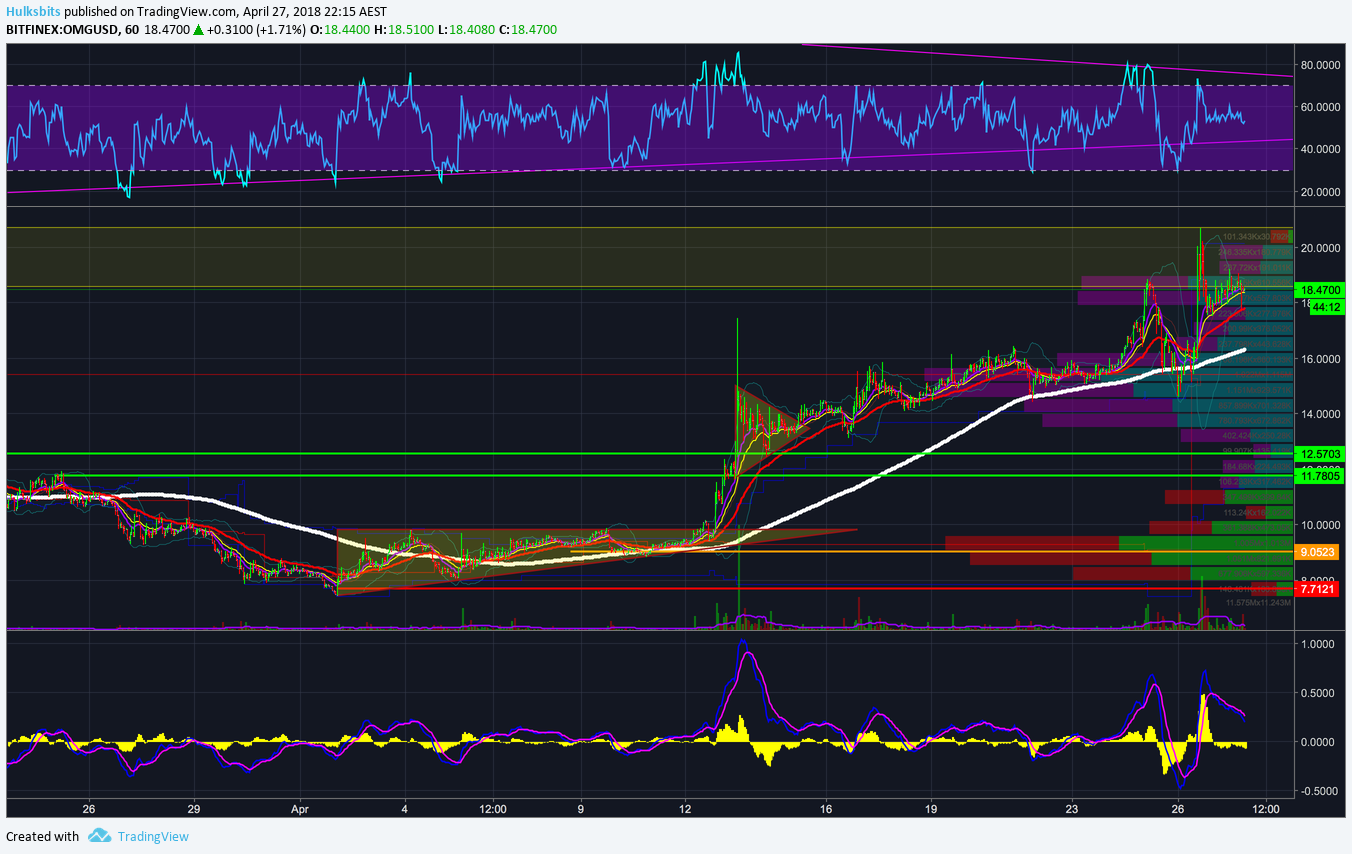Screen dimensions: 1352x854
Task: Click the 19 date on time axis
Action: pos(931,808)
